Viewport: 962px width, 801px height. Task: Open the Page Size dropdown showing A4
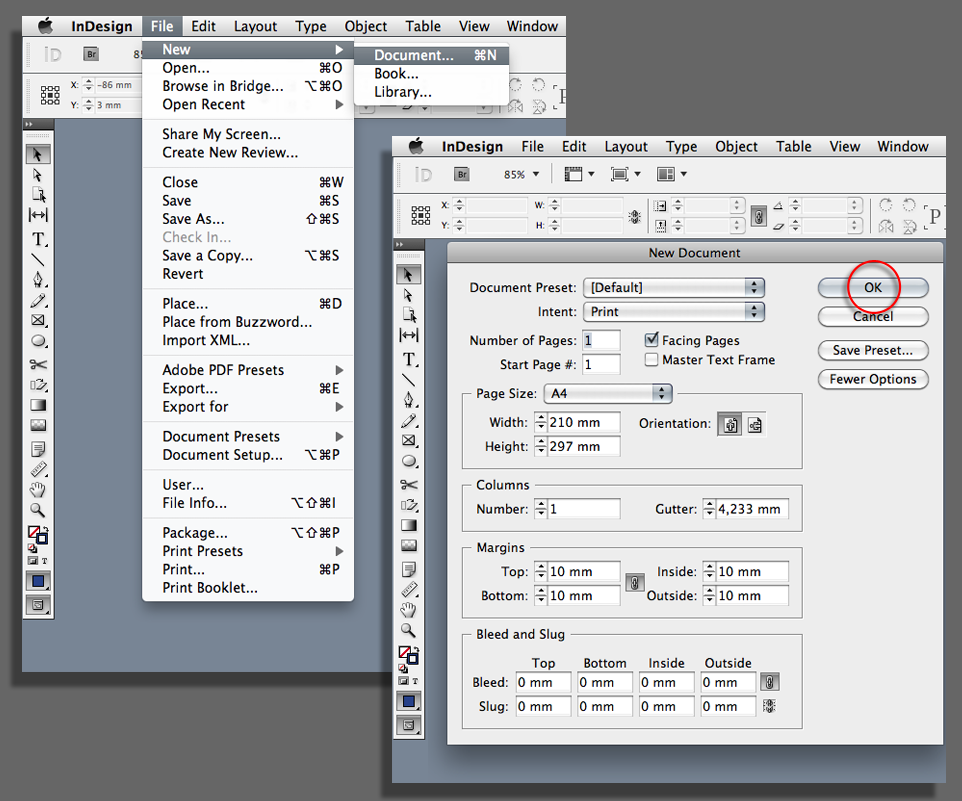pyautogui.click(x=608, y=393)
